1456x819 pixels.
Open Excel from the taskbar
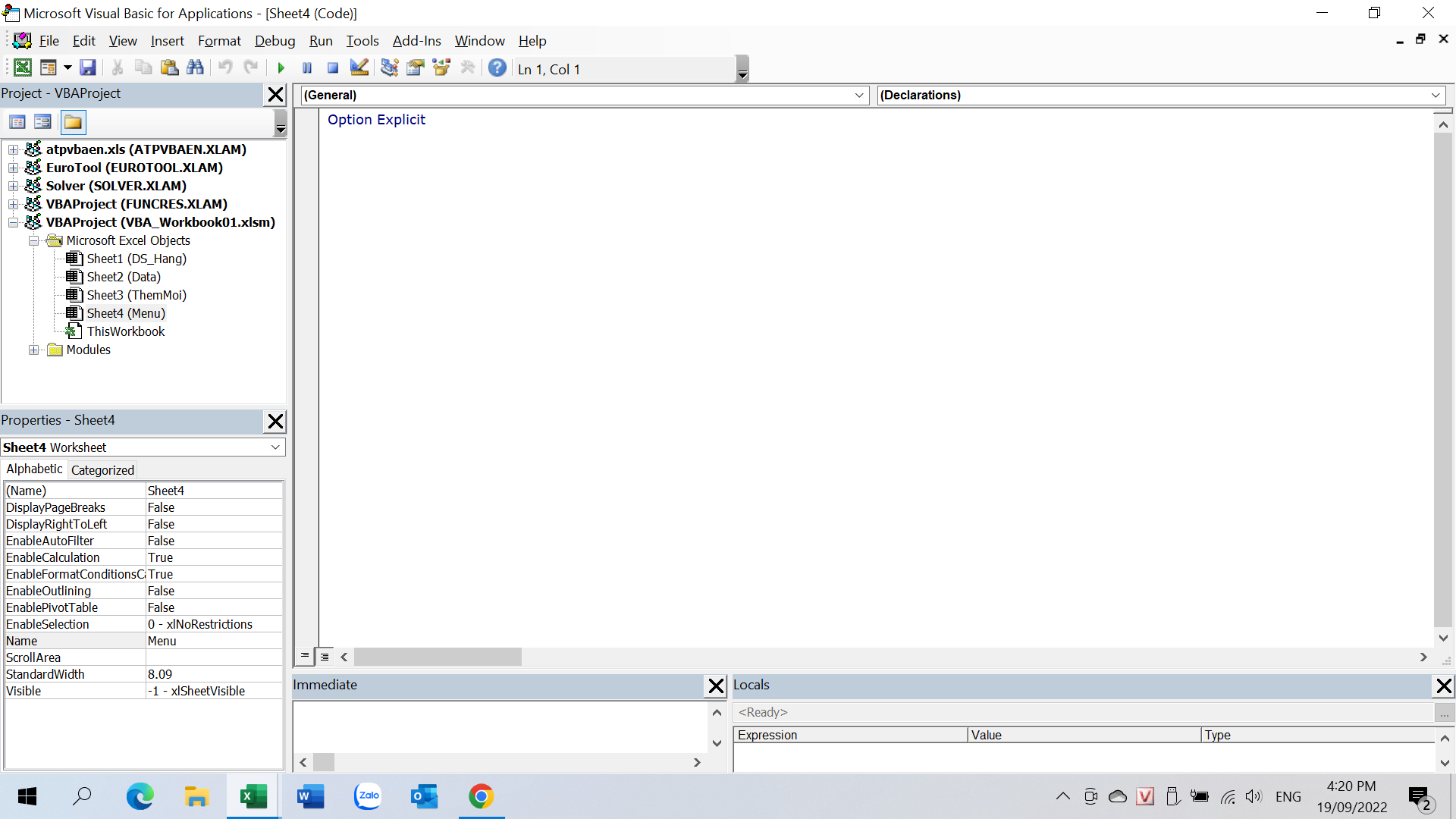tap(253, 796)
